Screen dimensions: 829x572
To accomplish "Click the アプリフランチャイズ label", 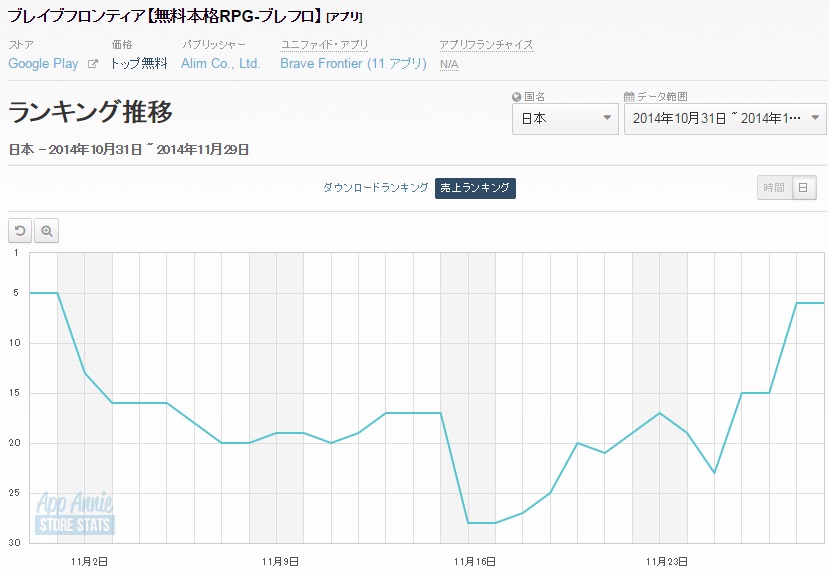I will [486, 45].
